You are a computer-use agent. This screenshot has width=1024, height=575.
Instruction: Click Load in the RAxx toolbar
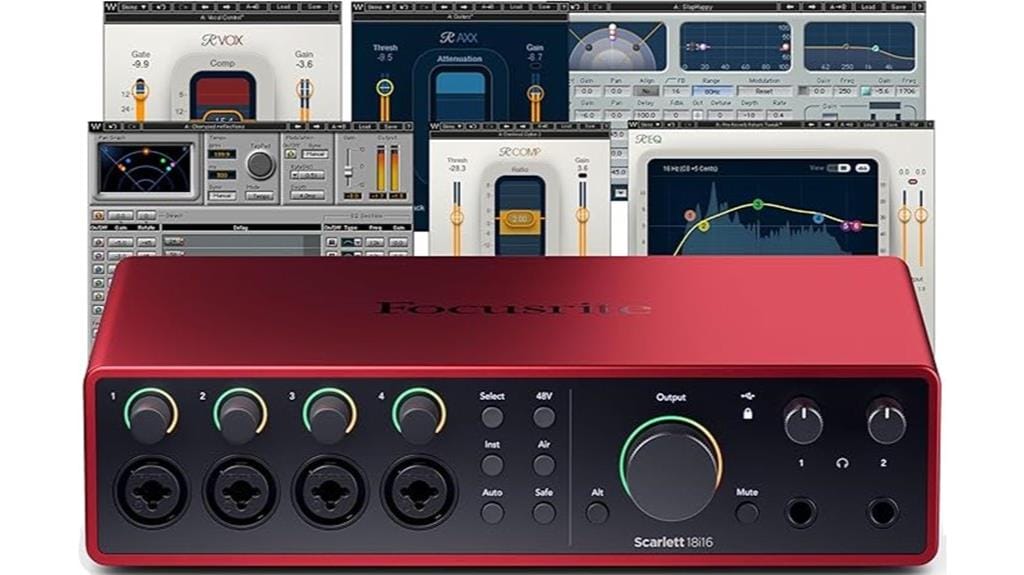515,7
